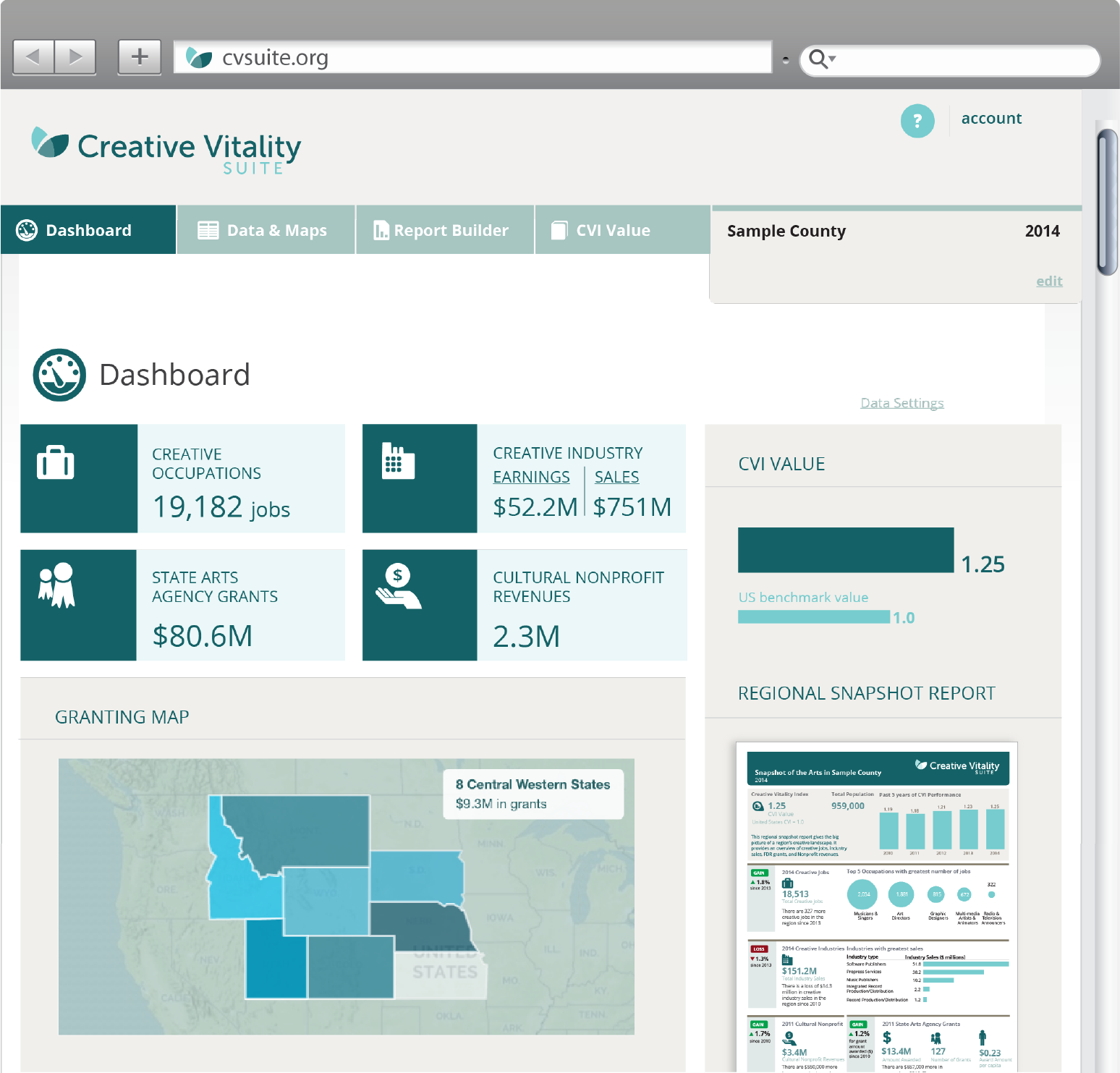The height and width of the screenshot is (1073, 1120).
Task: Open the CVI Value tab
Action: click(622, 230)
